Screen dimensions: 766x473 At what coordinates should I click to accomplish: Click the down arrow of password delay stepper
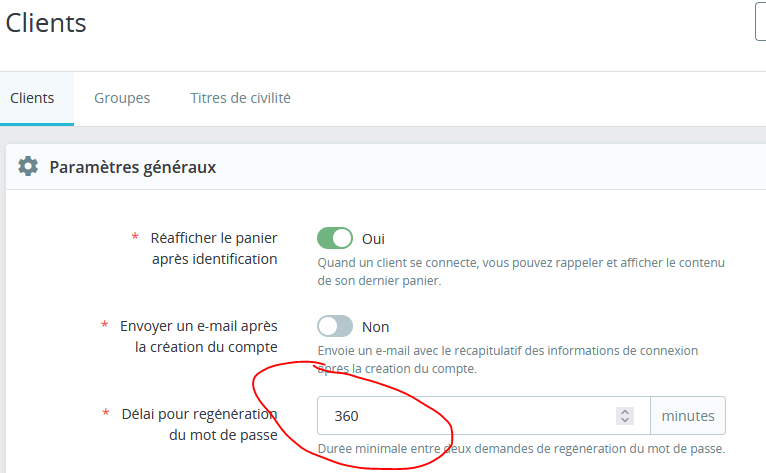(x=625, y=420)
